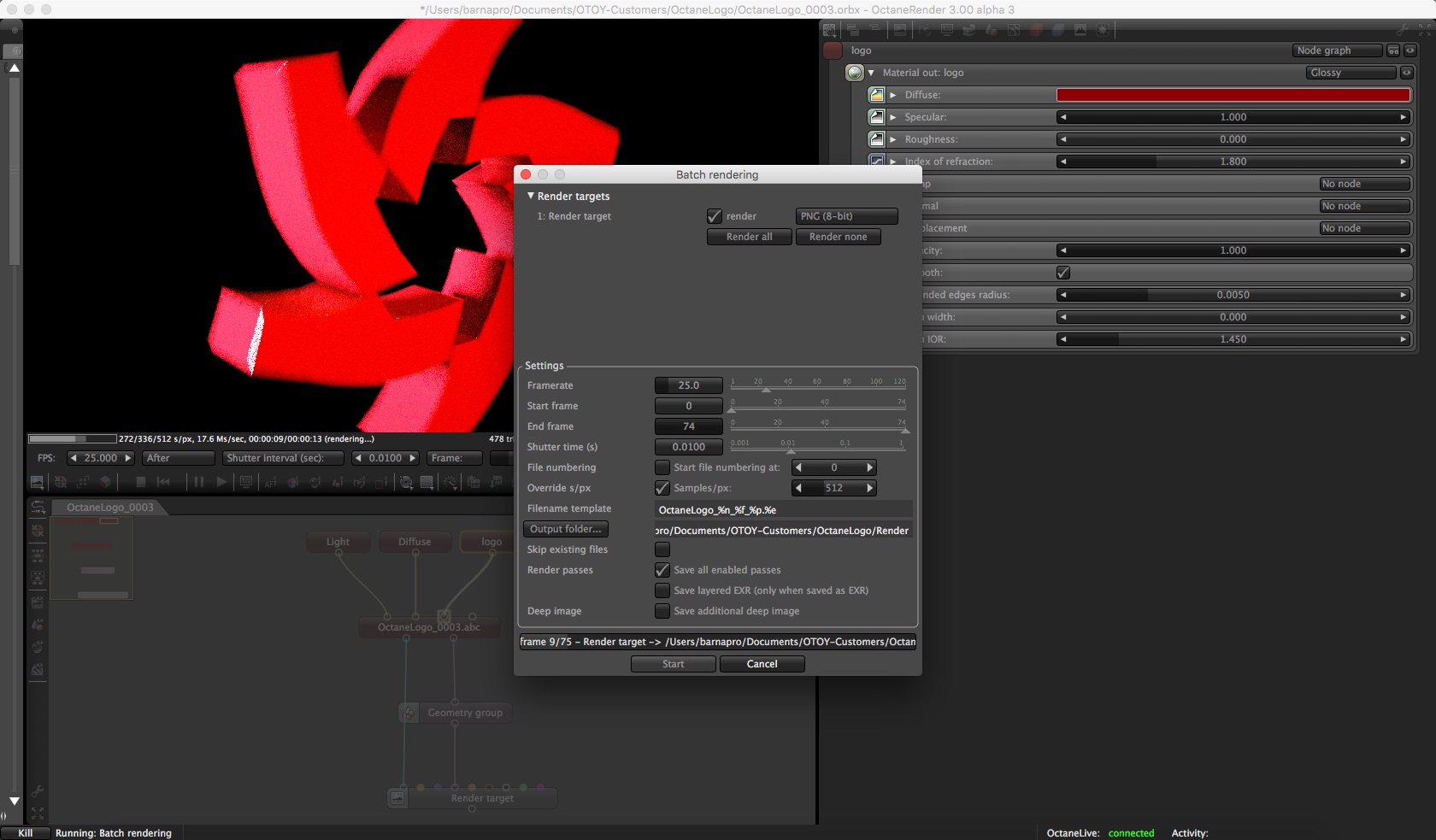
Task: Enable Save additional deep image checkbox
Action: pyautogui.click(x=662, y=611)
